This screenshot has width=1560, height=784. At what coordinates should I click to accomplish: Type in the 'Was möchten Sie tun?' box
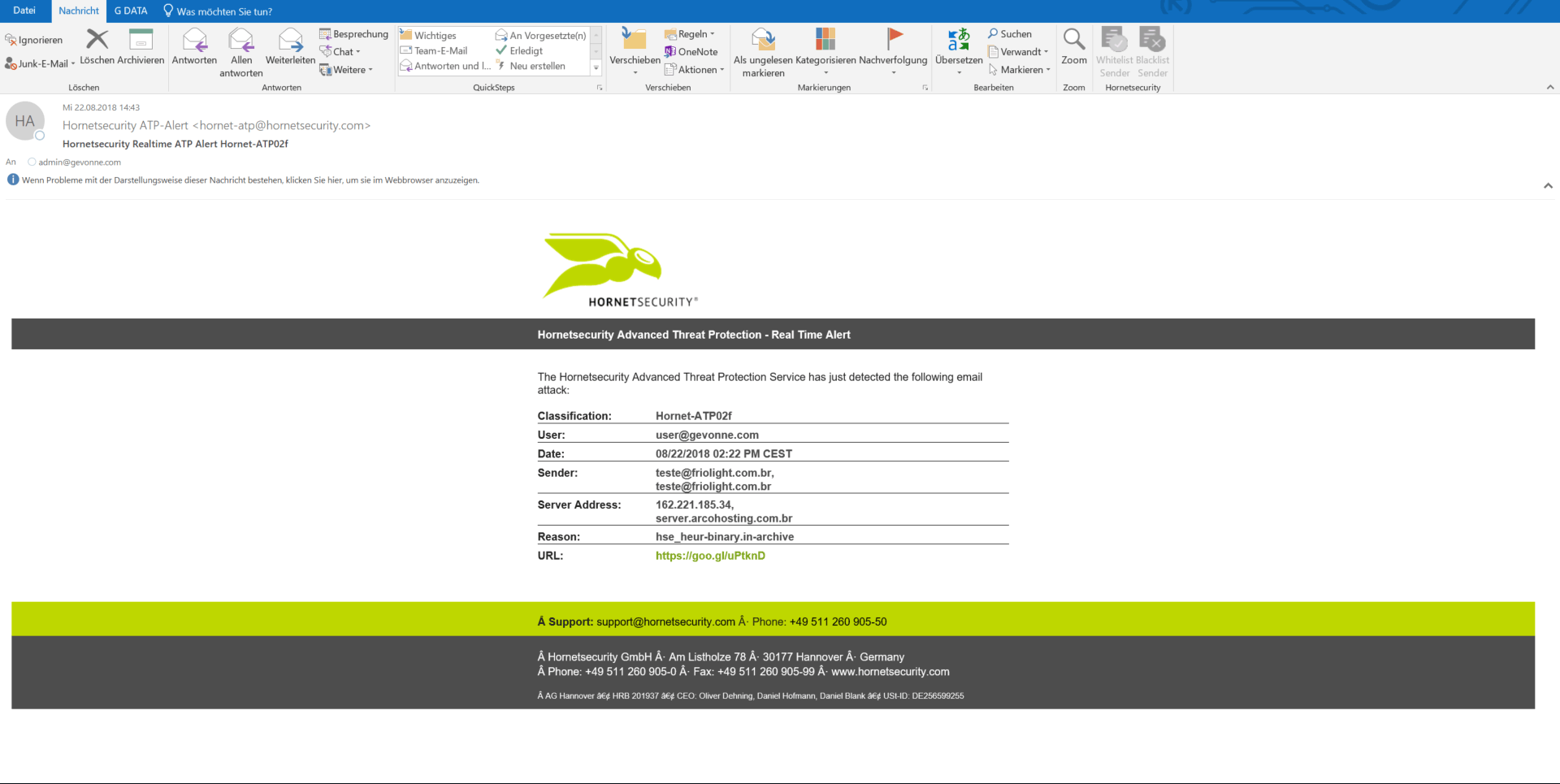(224, 11)
